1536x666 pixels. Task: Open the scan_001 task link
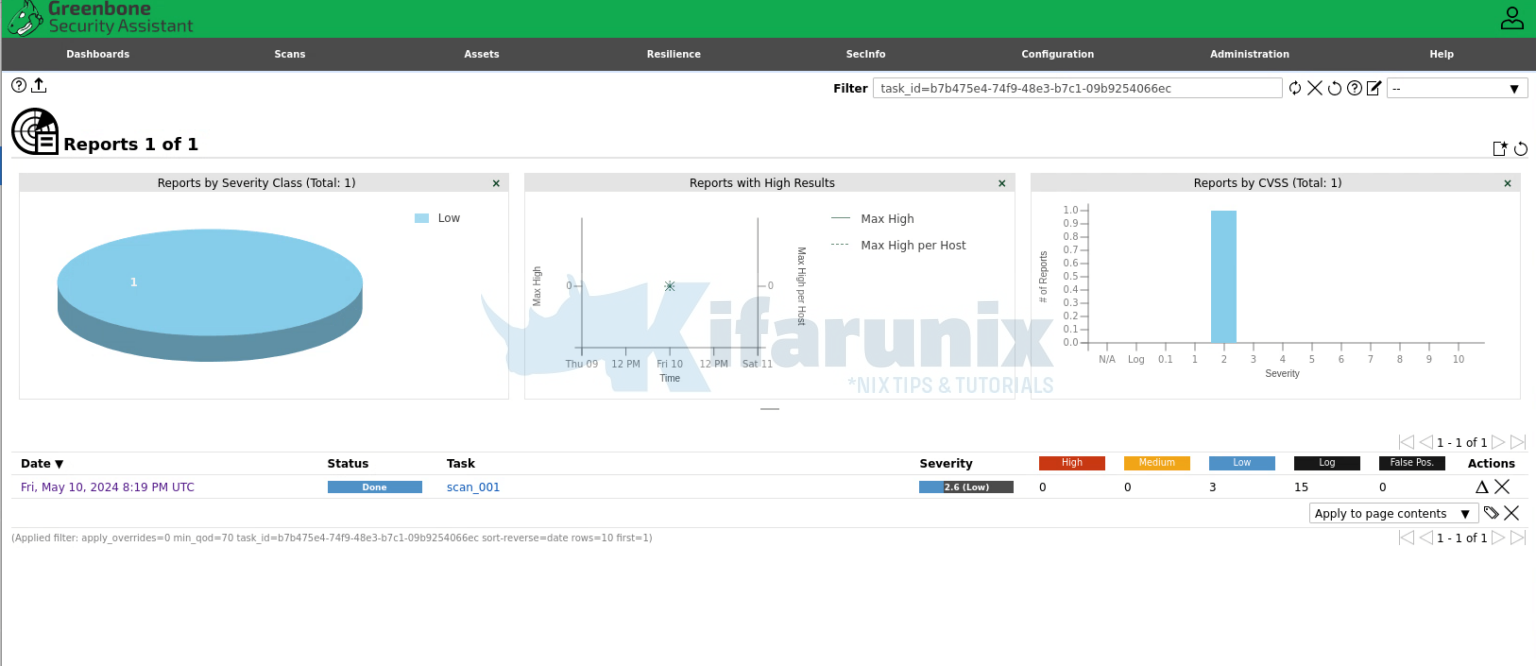click(473, 487)
